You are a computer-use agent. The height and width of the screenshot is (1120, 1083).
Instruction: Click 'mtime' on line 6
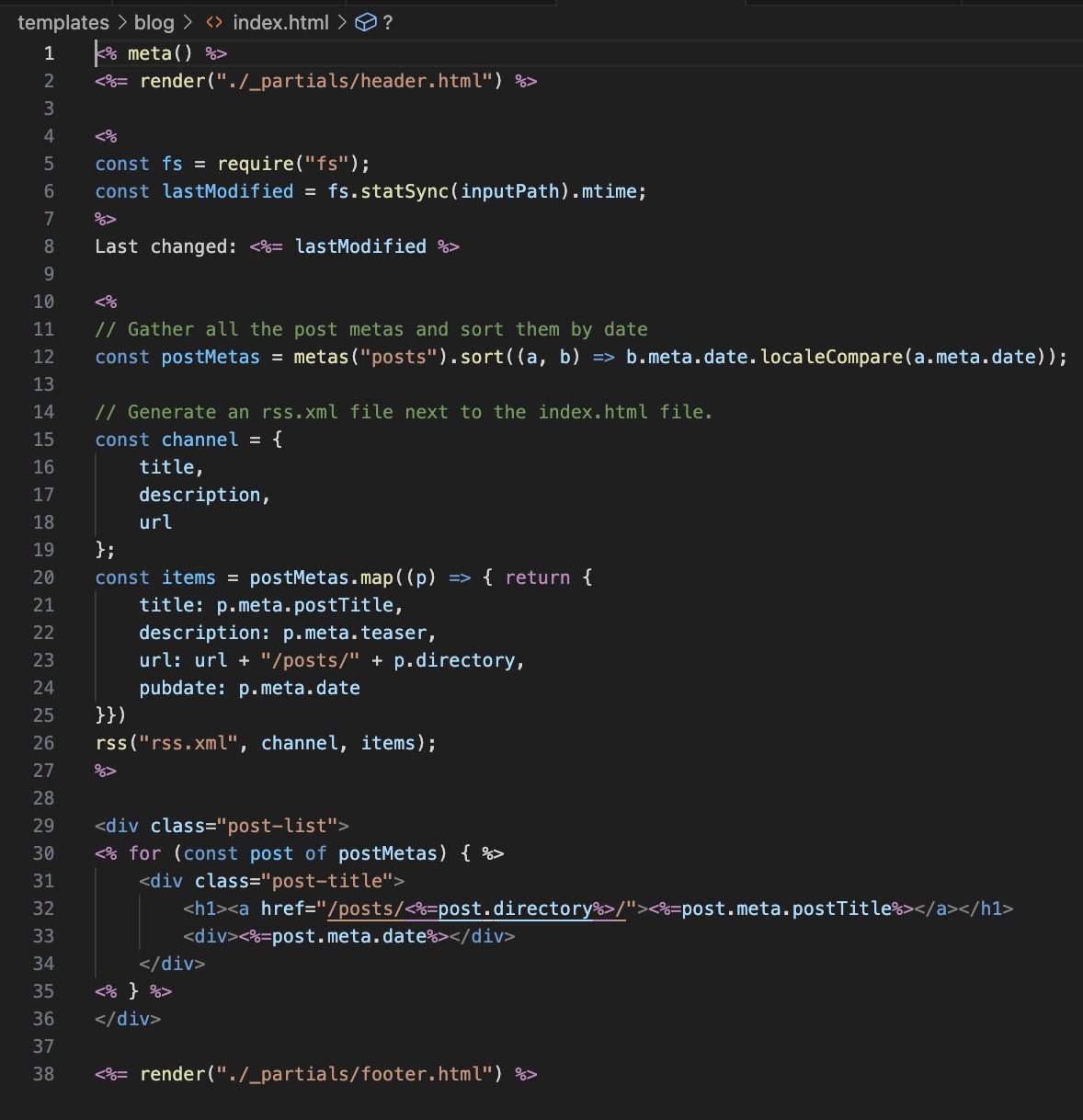(x=610, y=191)
